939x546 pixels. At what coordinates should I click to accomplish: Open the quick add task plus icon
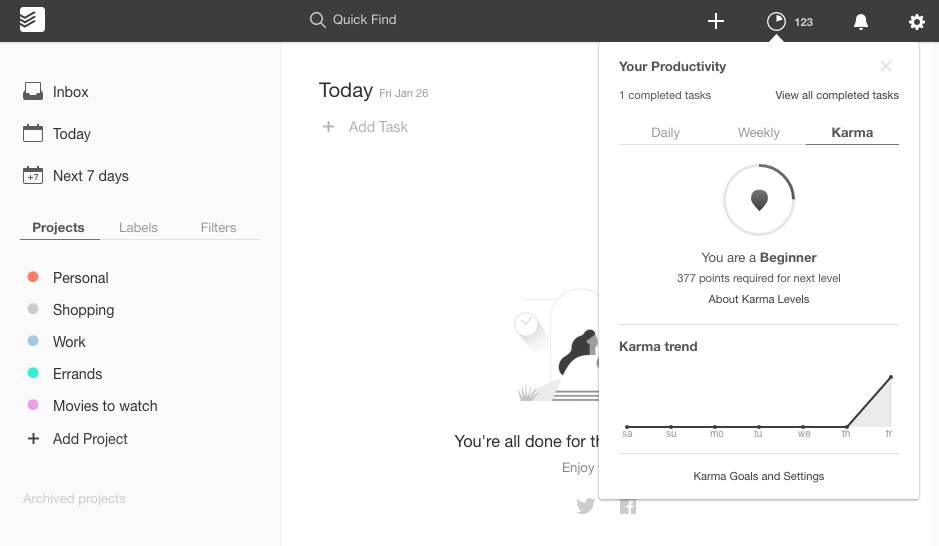click(x=716, y=22)
